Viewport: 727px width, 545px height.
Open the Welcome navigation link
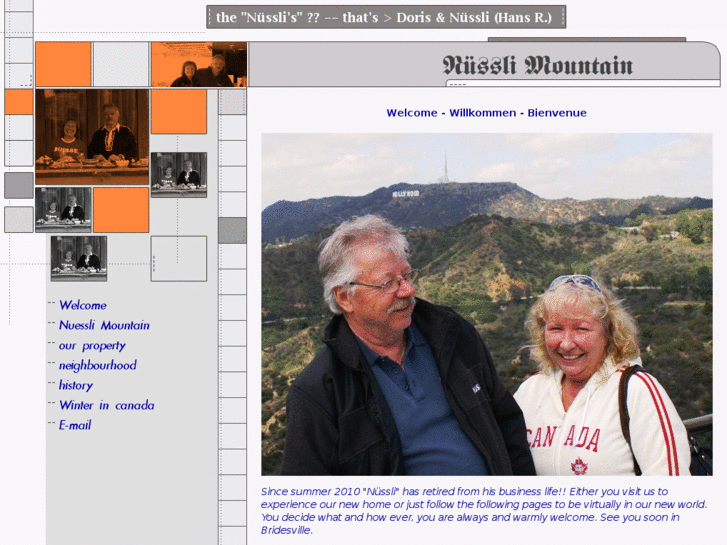click(83, 305)
